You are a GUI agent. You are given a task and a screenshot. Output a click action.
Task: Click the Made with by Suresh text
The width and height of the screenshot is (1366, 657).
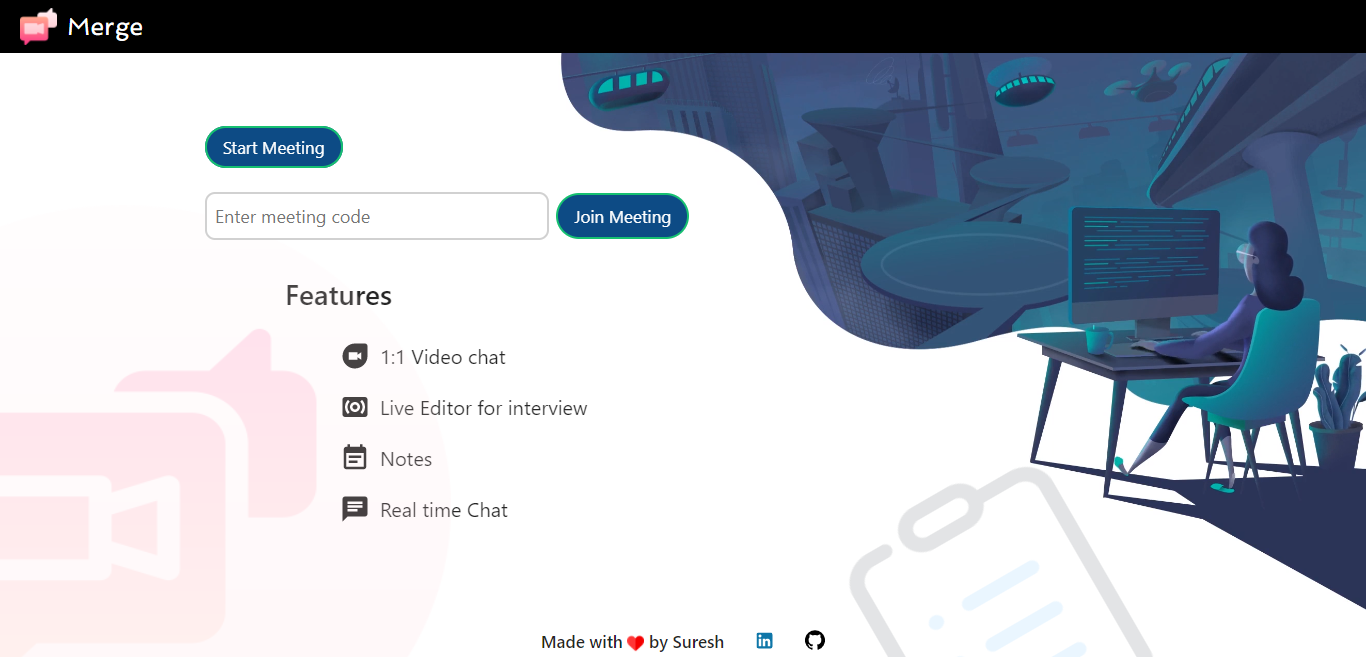coord(632,642)
